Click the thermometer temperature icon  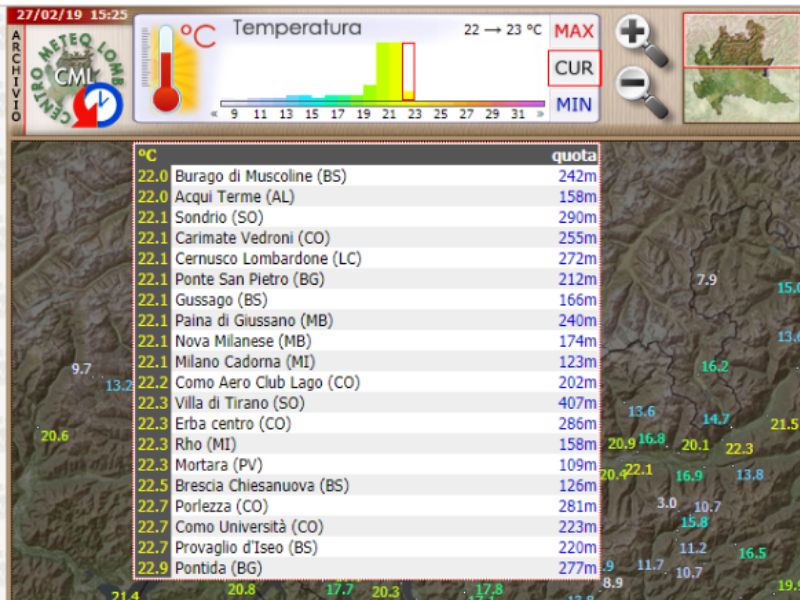pos(167,69)
